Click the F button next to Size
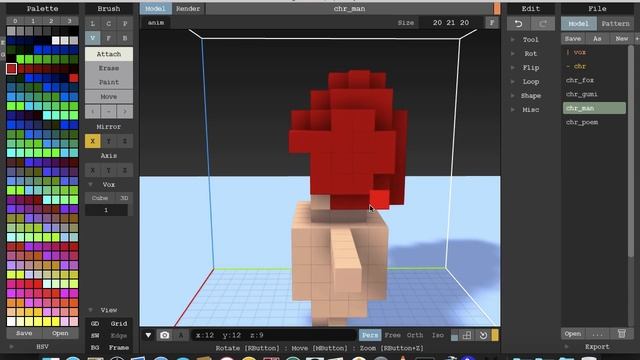The width and height of the screenshot is (640, 360). [x=492, y=23]
